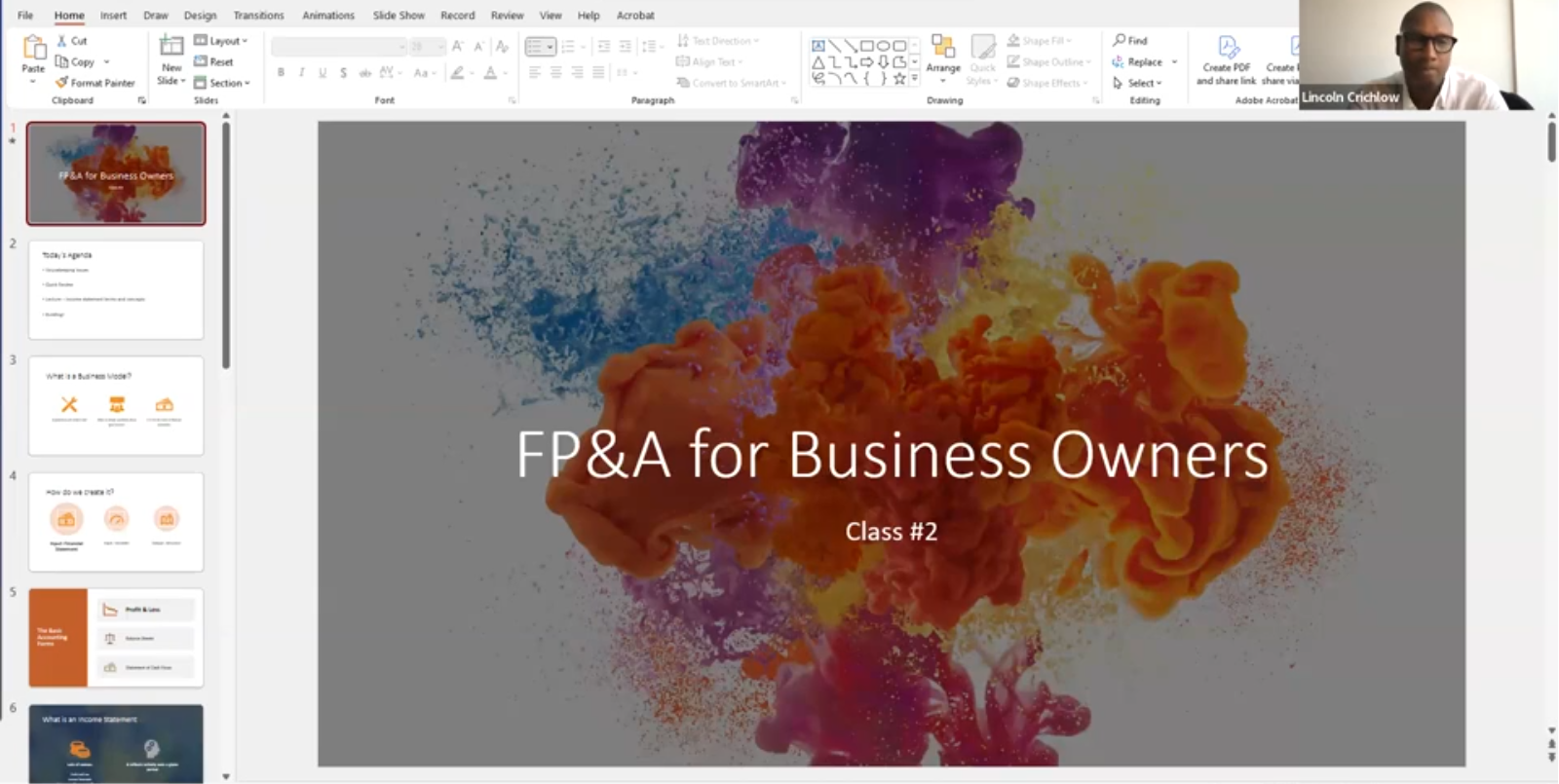Open the Slide Show tab
Screen dimensions: 1559x784
point(399,16)
